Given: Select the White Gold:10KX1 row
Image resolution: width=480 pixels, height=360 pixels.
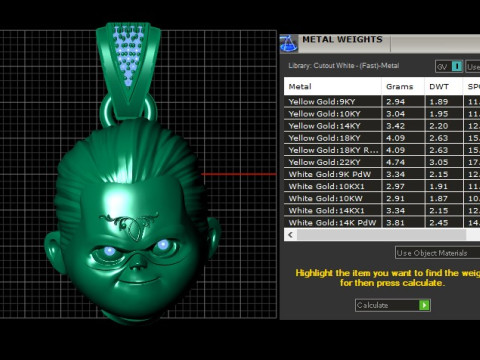Looking at the screenshot, I should click(x=382, y=186).
